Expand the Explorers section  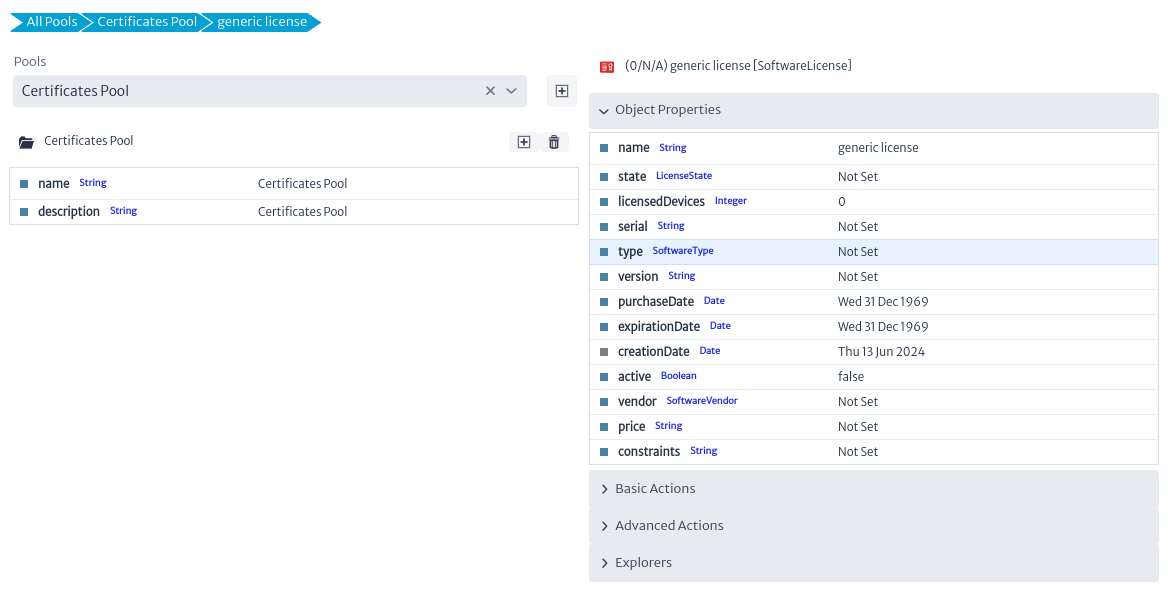coord(874,563)
